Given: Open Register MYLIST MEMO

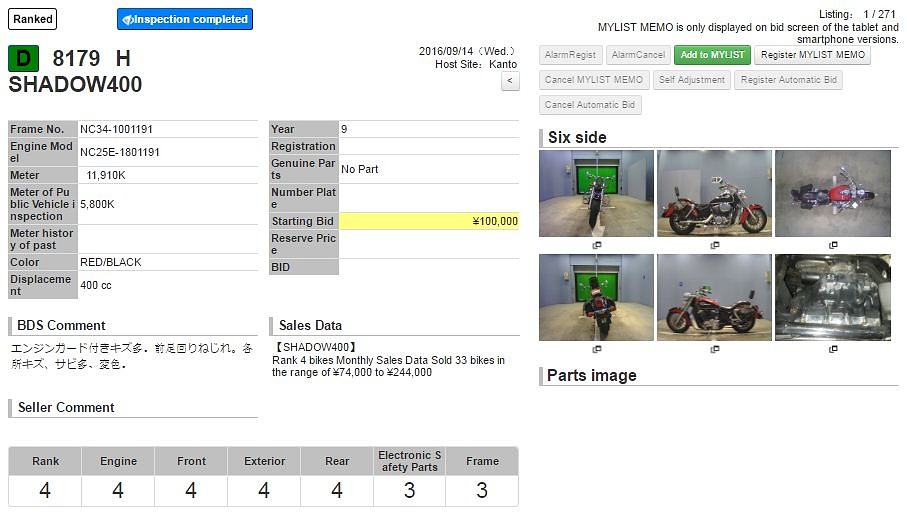Looking at the screenshot, I should 812,55.
